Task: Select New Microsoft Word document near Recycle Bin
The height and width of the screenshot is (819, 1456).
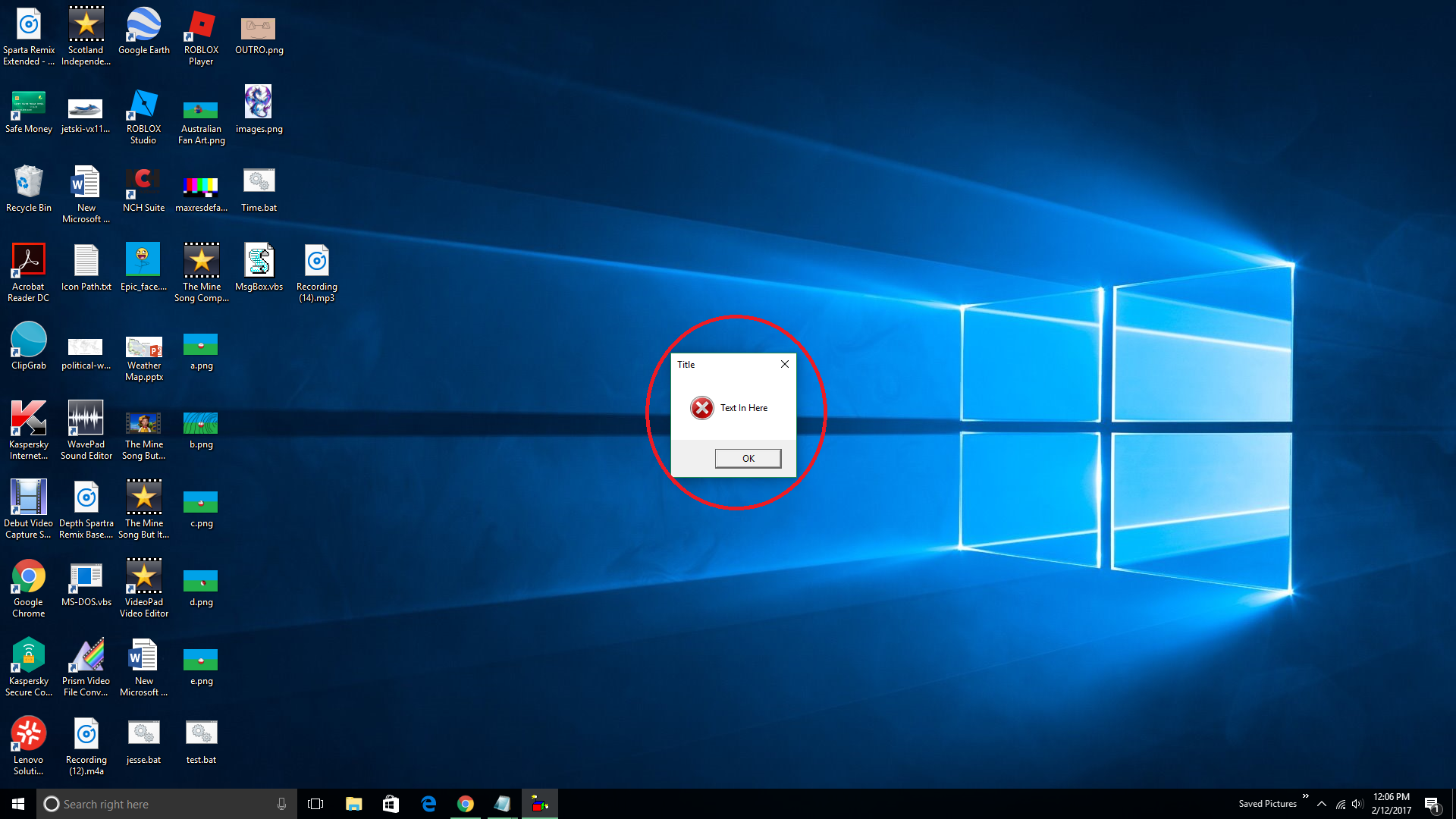Action: coord(86,194)
